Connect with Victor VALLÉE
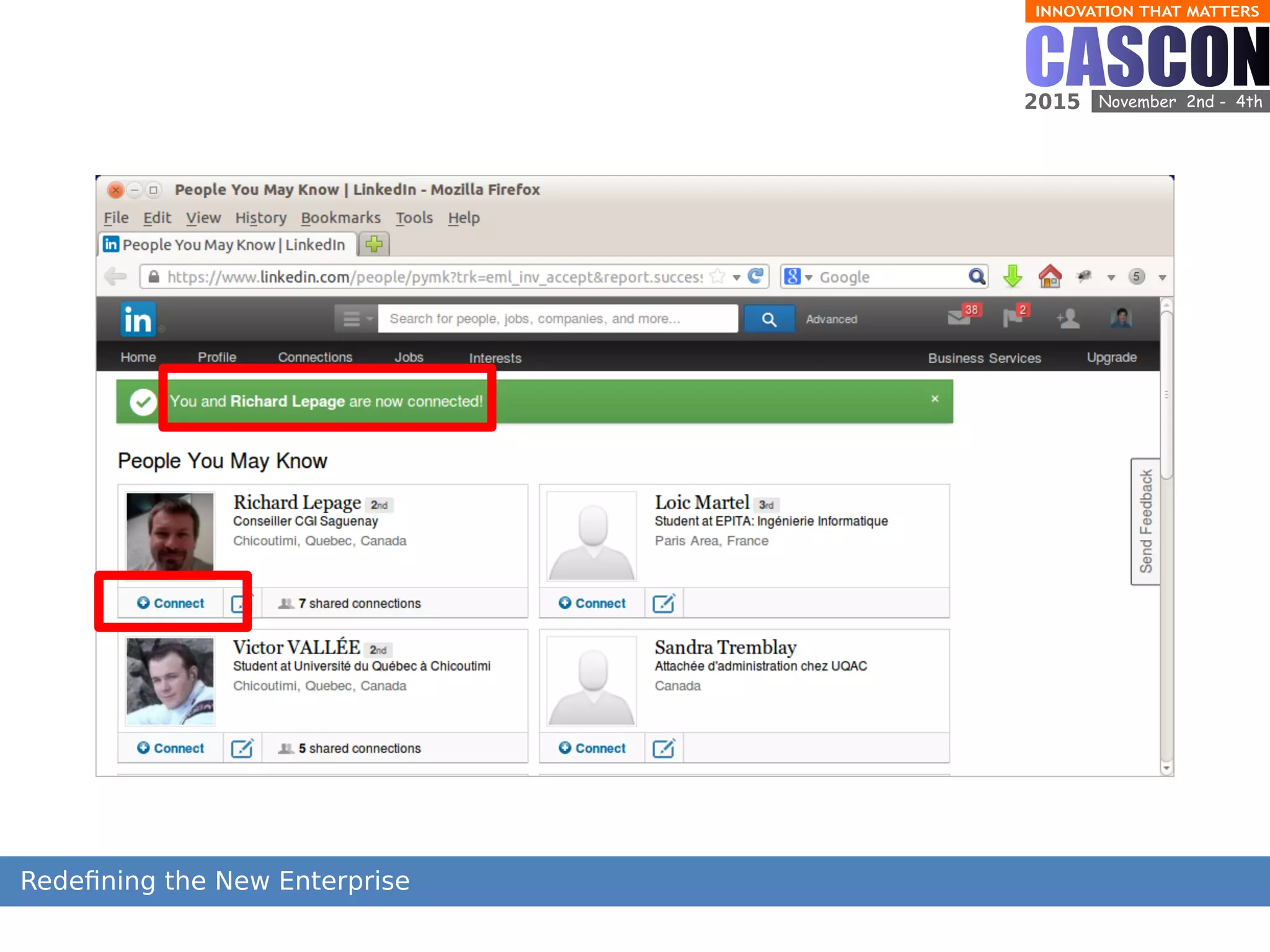Image resolution: width=1270 pixels, height=952 pixels. [x=171, y=748]
